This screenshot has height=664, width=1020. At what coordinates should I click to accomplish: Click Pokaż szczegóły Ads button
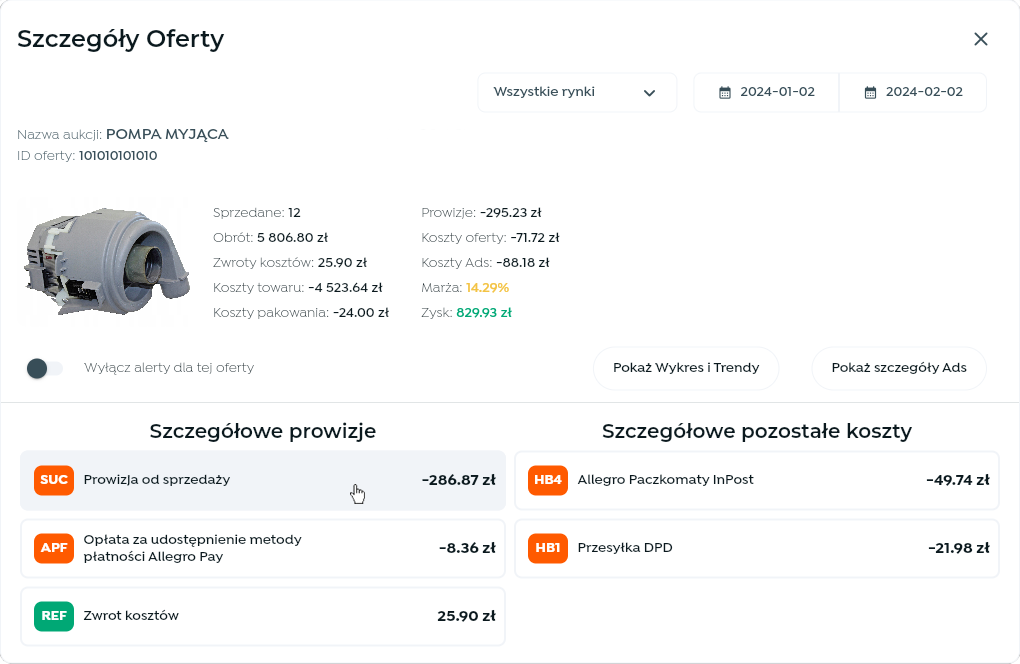point(899,368)
